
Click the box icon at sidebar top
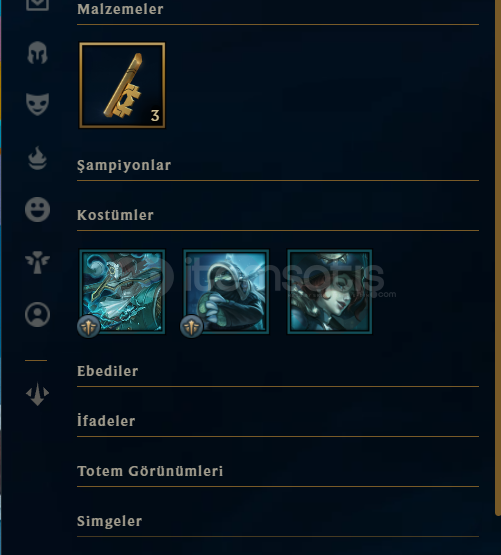click(37, 4)
